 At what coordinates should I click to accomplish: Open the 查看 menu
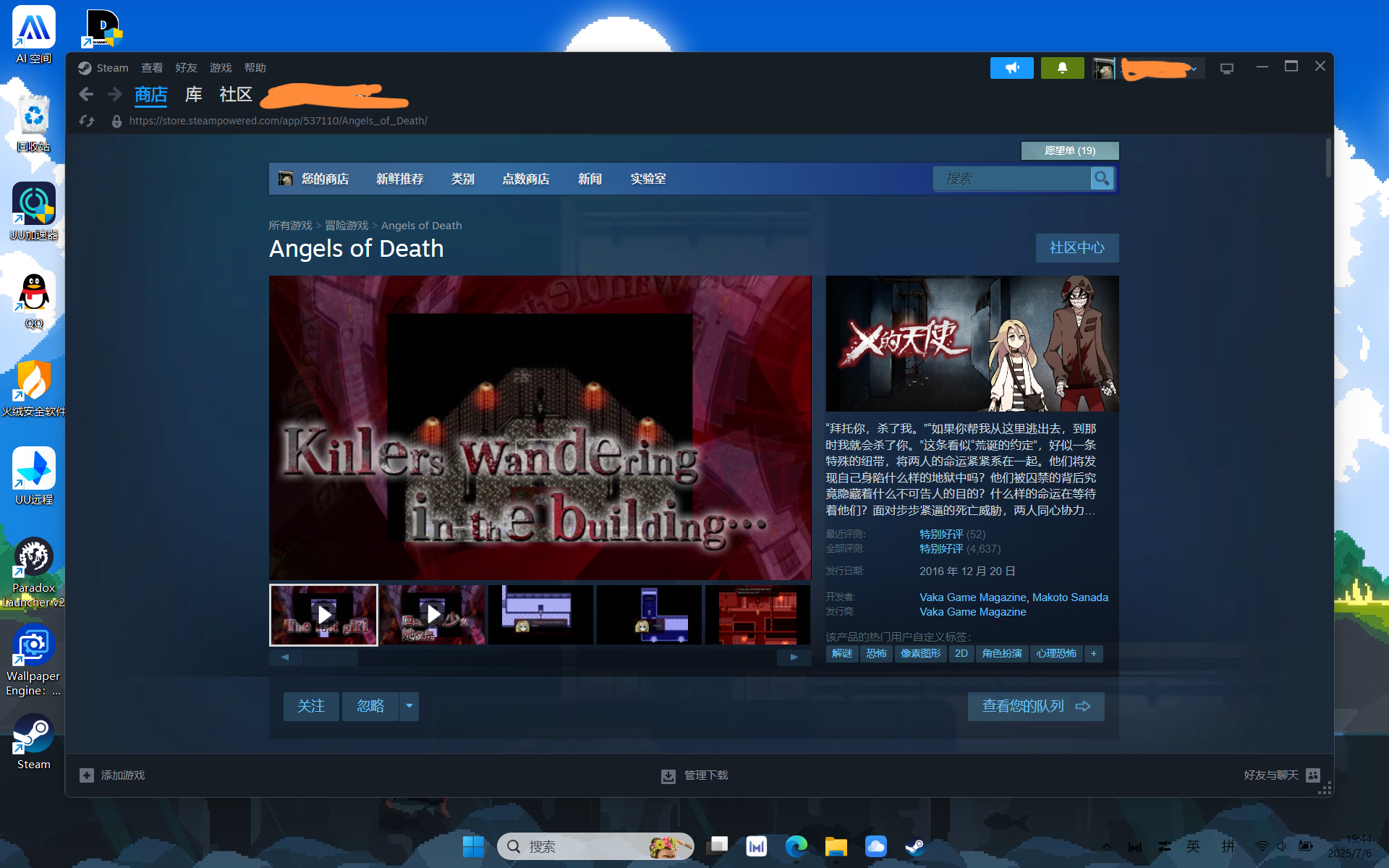[152, 68]
